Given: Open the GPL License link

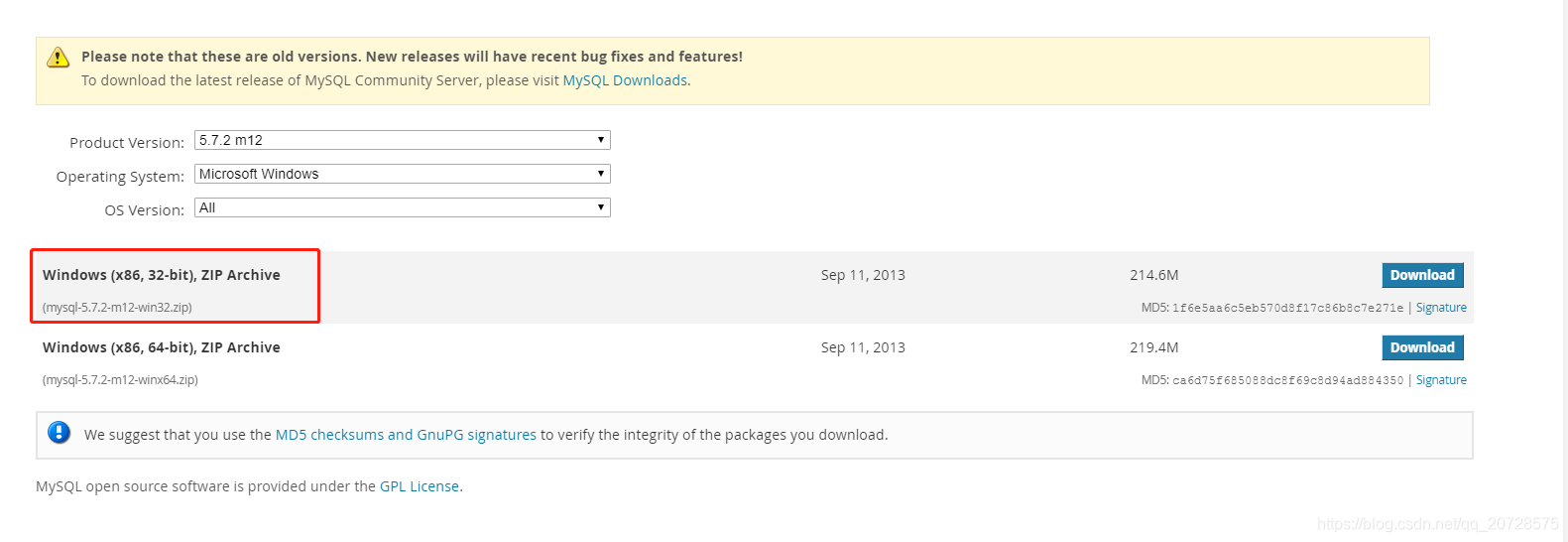Looking at the screenshot, I should click(x=420, y=486).
